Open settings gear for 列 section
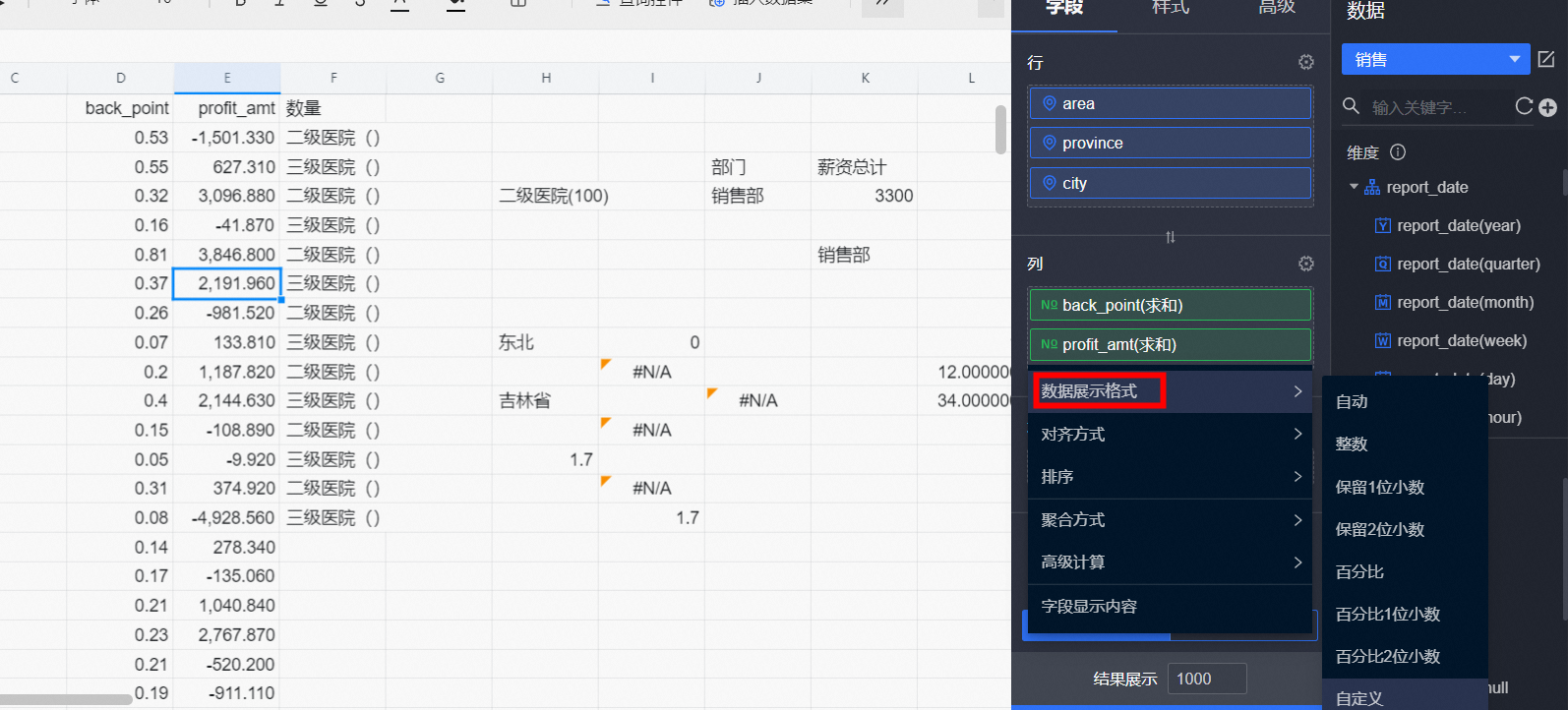The width and height of the screenshot is (1568, 710). [x=1305, y=264]
